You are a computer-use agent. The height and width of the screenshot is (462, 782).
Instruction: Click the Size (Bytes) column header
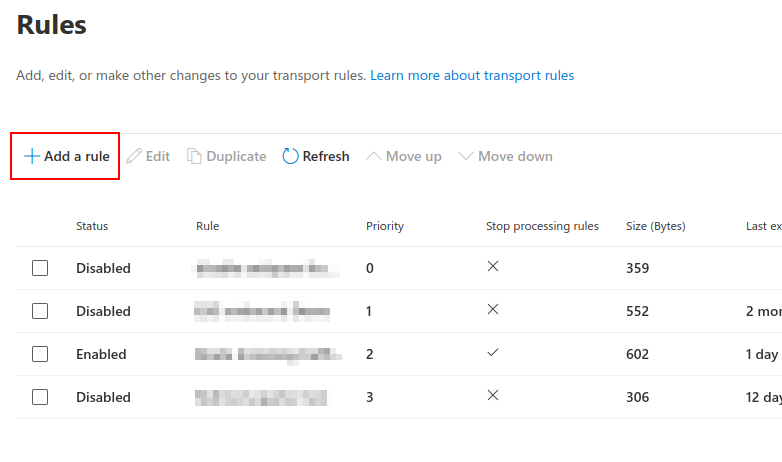(655, 226)
